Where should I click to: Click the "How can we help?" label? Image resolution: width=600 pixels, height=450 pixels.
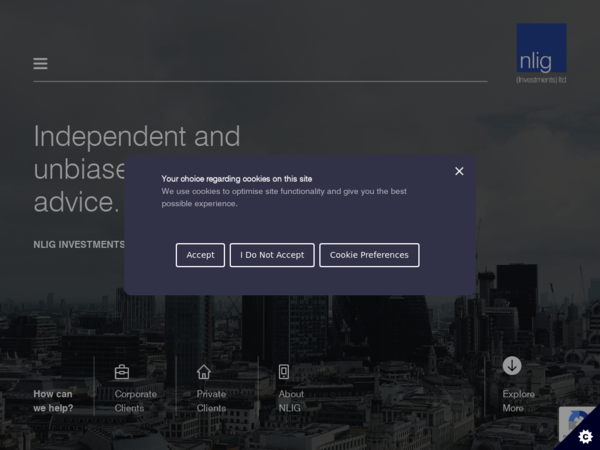tap(53, 401)
